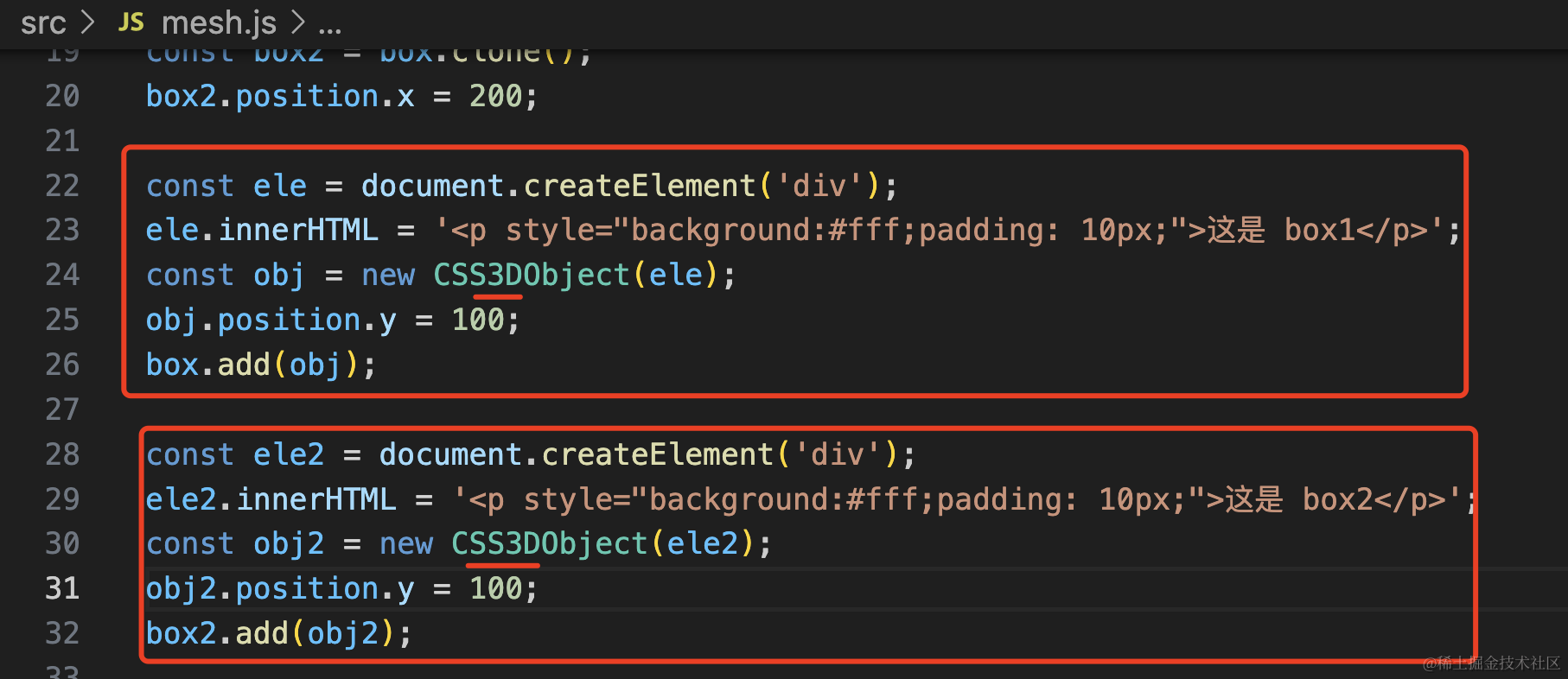
Task: Click the mesh.js breadcrumb file name
Action: pos(219,23)
